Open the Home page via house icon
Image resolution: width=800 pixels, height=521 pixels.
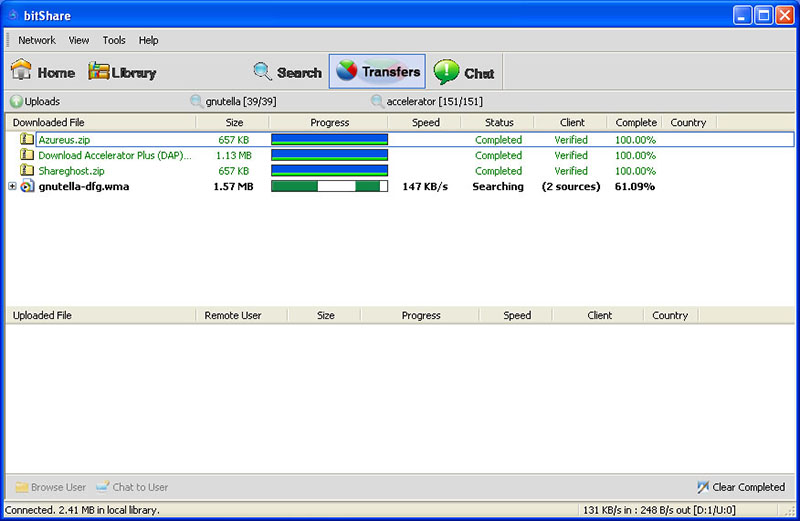pyautogui.click(x=21, y=70)
